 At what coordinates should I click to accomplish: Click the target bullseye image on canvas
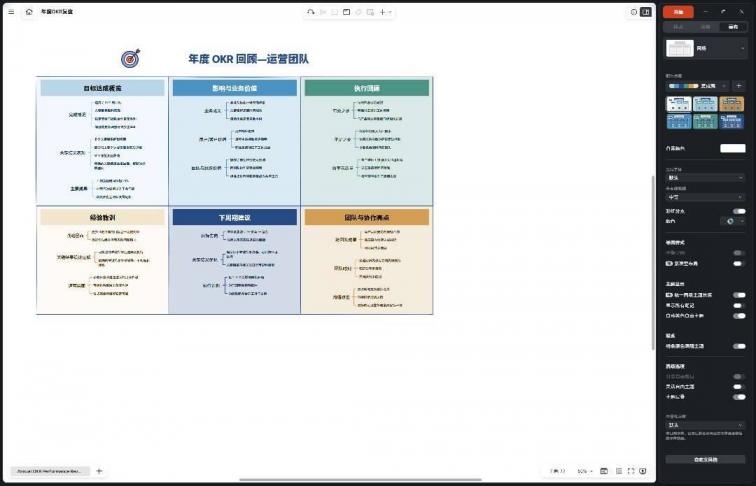(130, 58)
